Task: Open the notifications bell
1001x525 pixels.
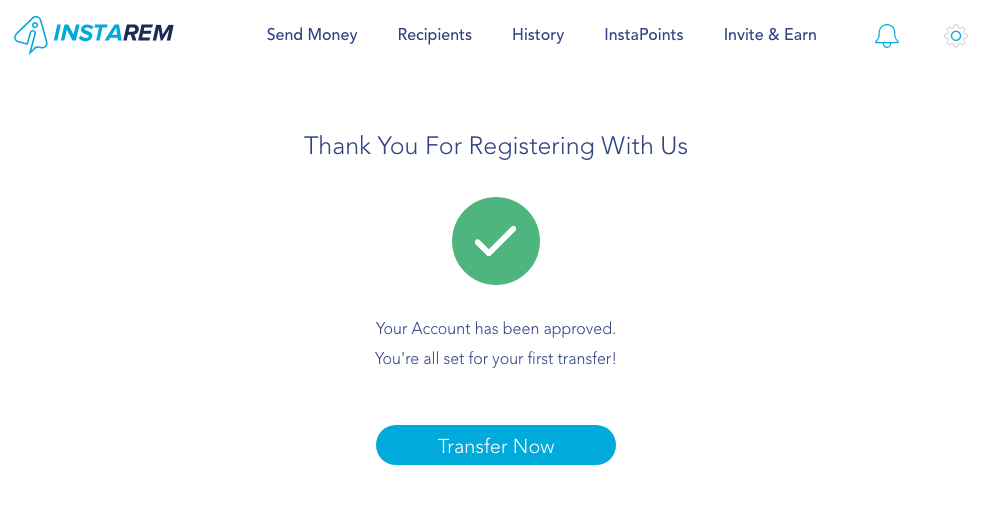Action: (x=886, y=36)
